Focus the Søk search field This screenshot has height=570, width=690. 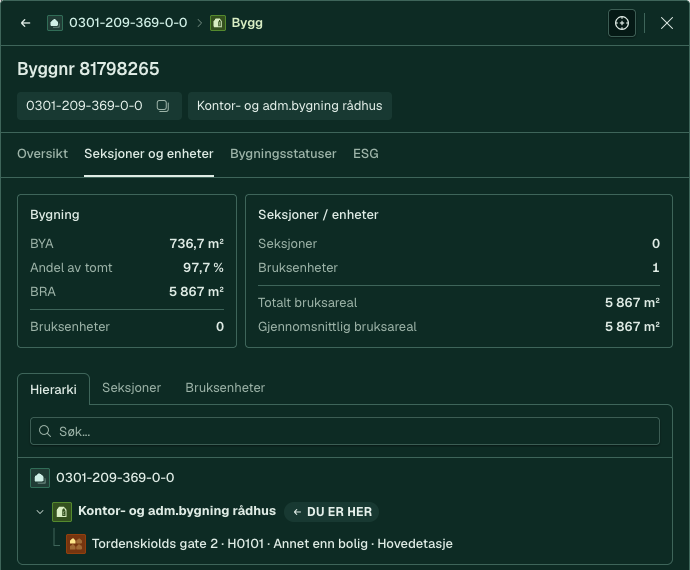pos(345,431)
